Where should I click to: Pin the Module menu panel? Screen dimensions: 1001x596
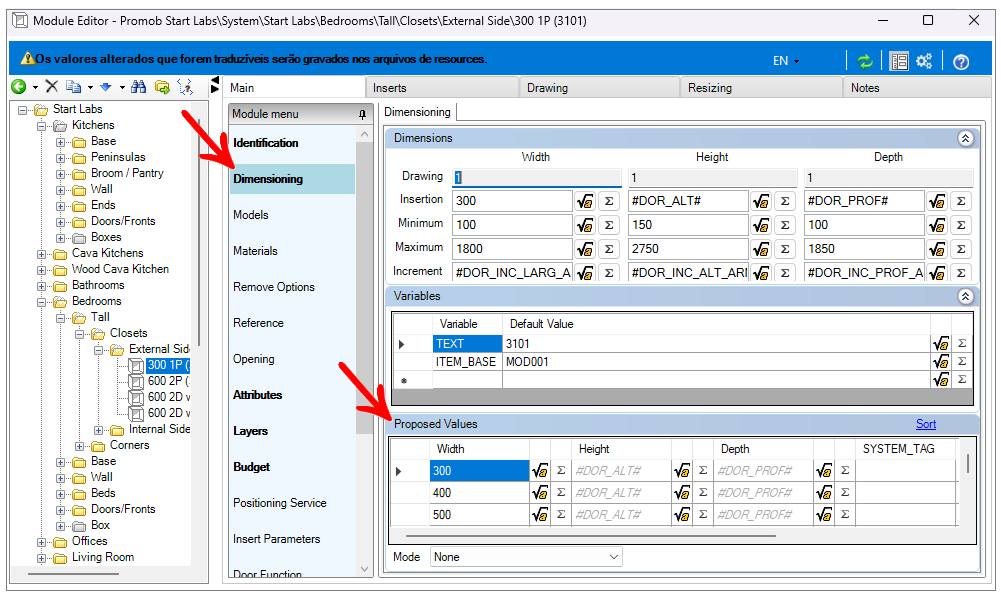pyautogui.click(x=362, y=115)
